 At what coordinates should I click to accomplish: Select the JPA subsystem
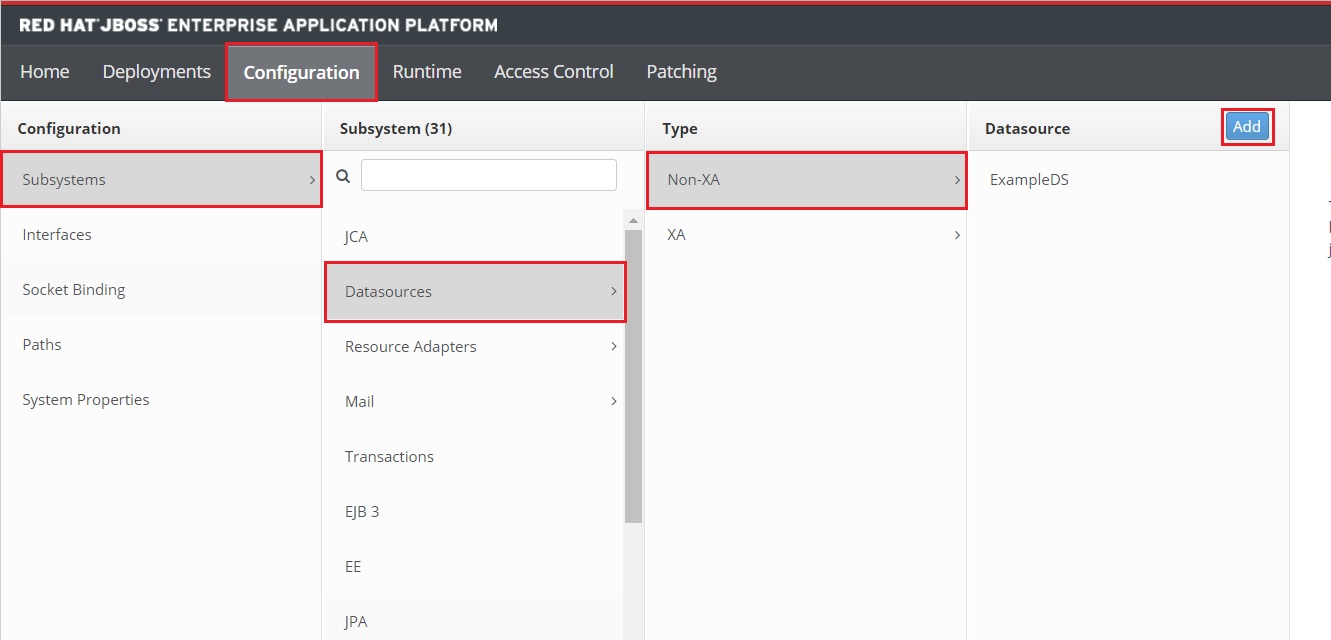pos(355,621)
